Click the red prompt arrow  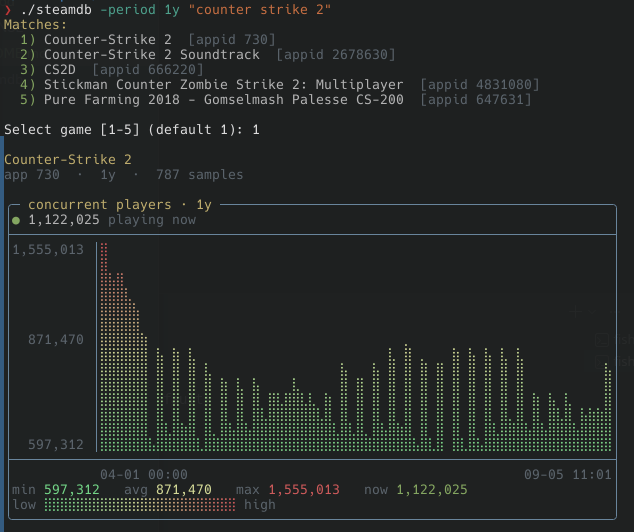point(8,9)
